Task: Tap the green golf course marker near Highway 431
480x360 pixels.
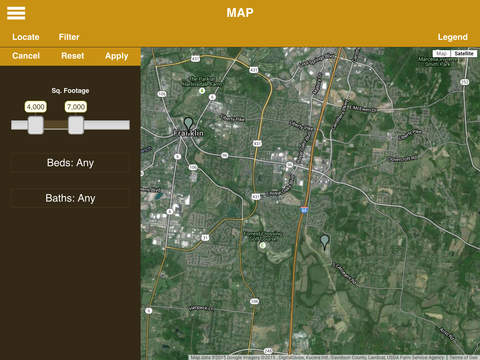Action: point(262,245)
